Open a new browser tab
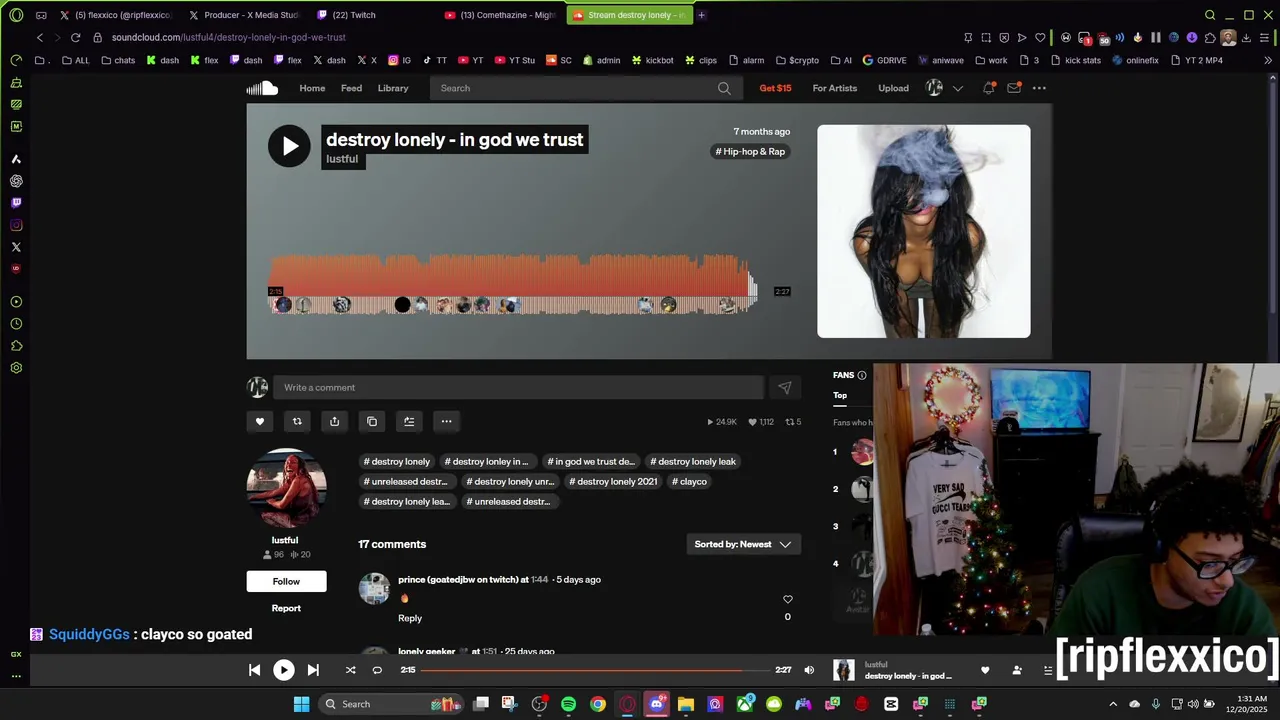The image size is (1280, 720). tap(701, 15)
